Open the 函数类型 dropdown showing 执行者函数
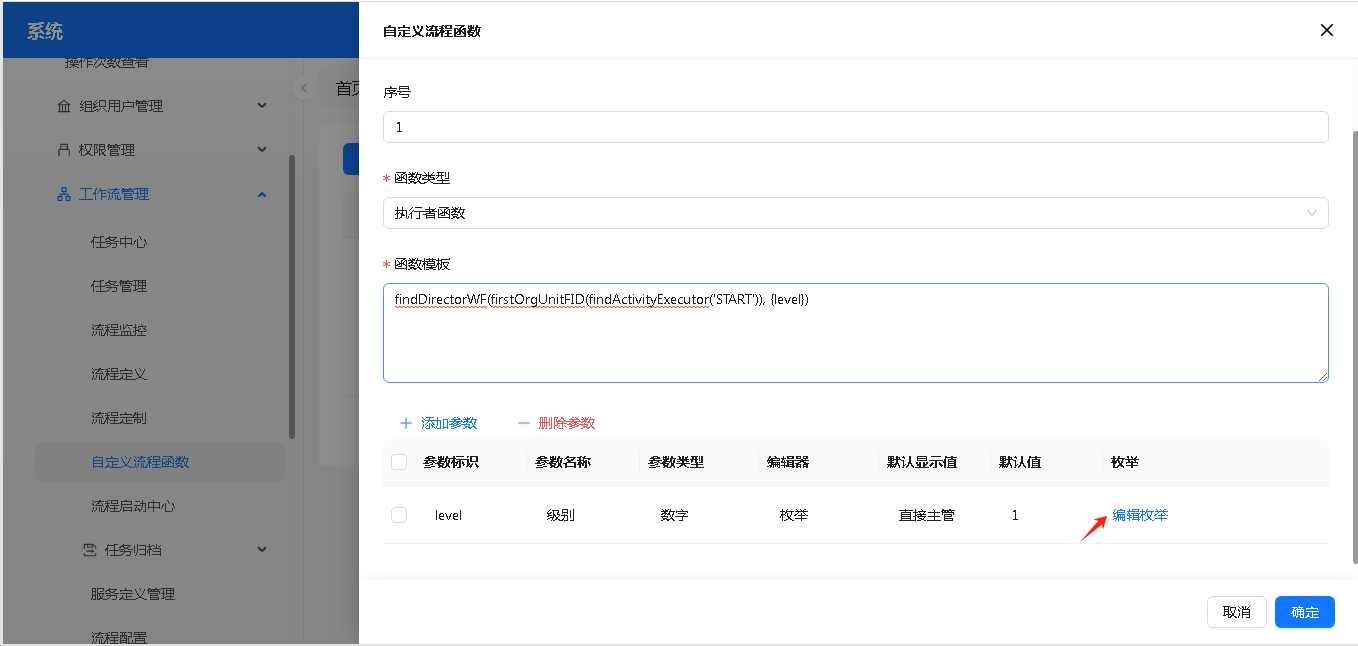Image resolution: width=1358 pixels, height=646 pixels. coord(855,213)
